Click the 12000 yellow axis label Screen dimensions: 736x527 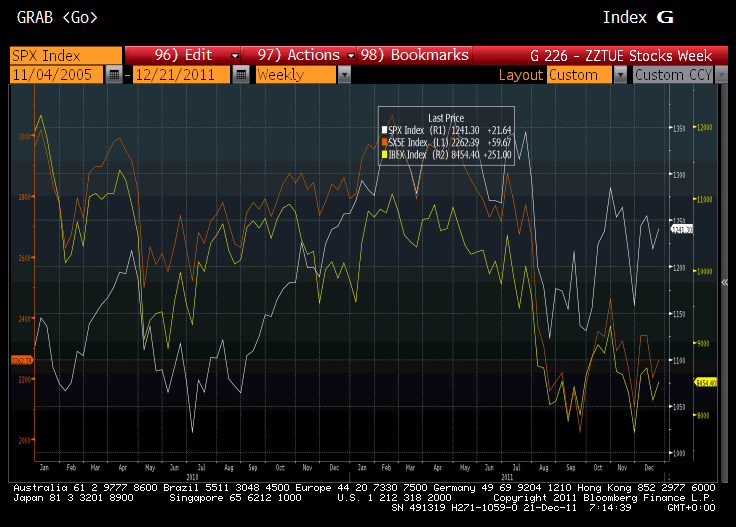tap(705, 127)
